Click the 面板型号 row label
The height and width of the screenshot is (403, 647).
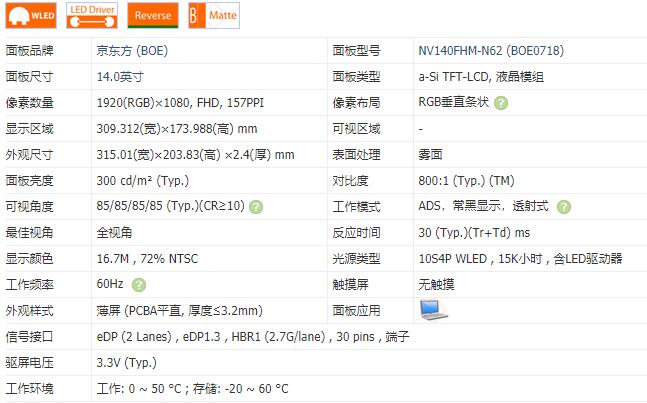pos(356,51)
